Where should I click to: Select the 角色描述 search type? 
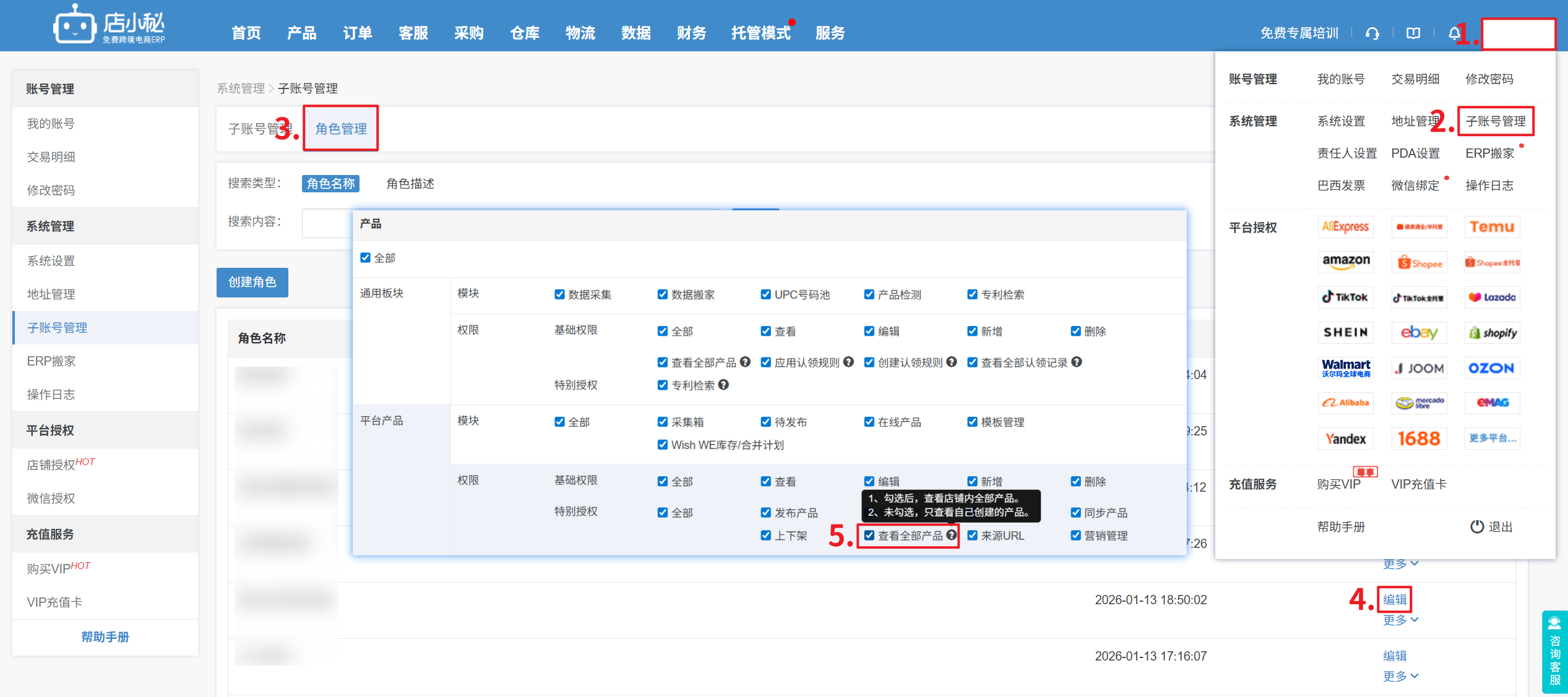(410, 184)
